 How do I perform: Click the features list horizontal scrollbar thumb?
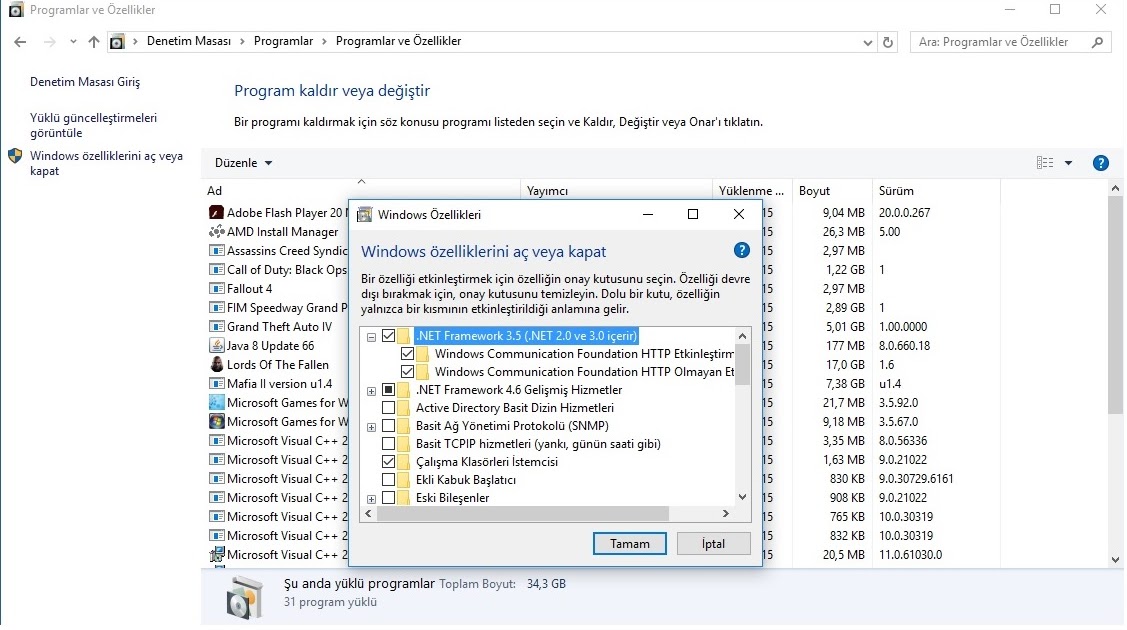(523, 514)
